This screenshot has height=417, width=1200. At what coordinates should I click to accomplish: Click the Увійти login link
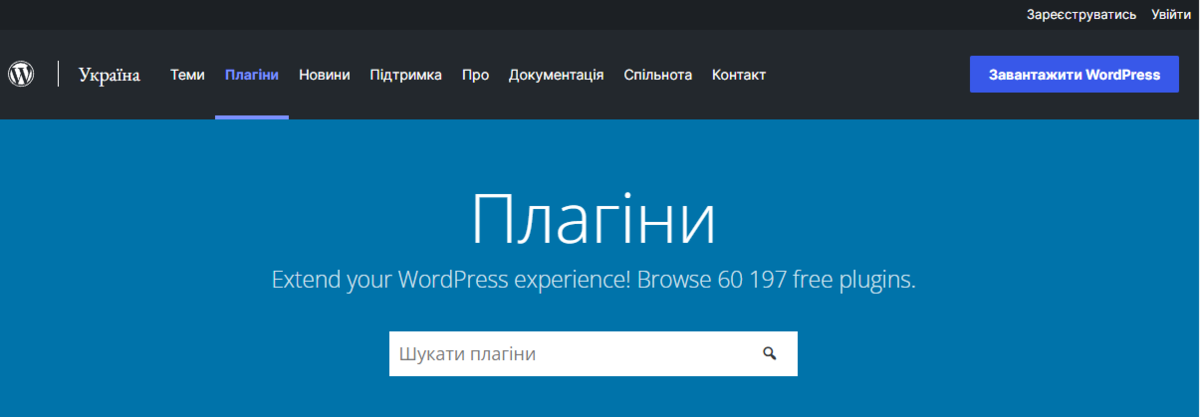(1171, 14)
